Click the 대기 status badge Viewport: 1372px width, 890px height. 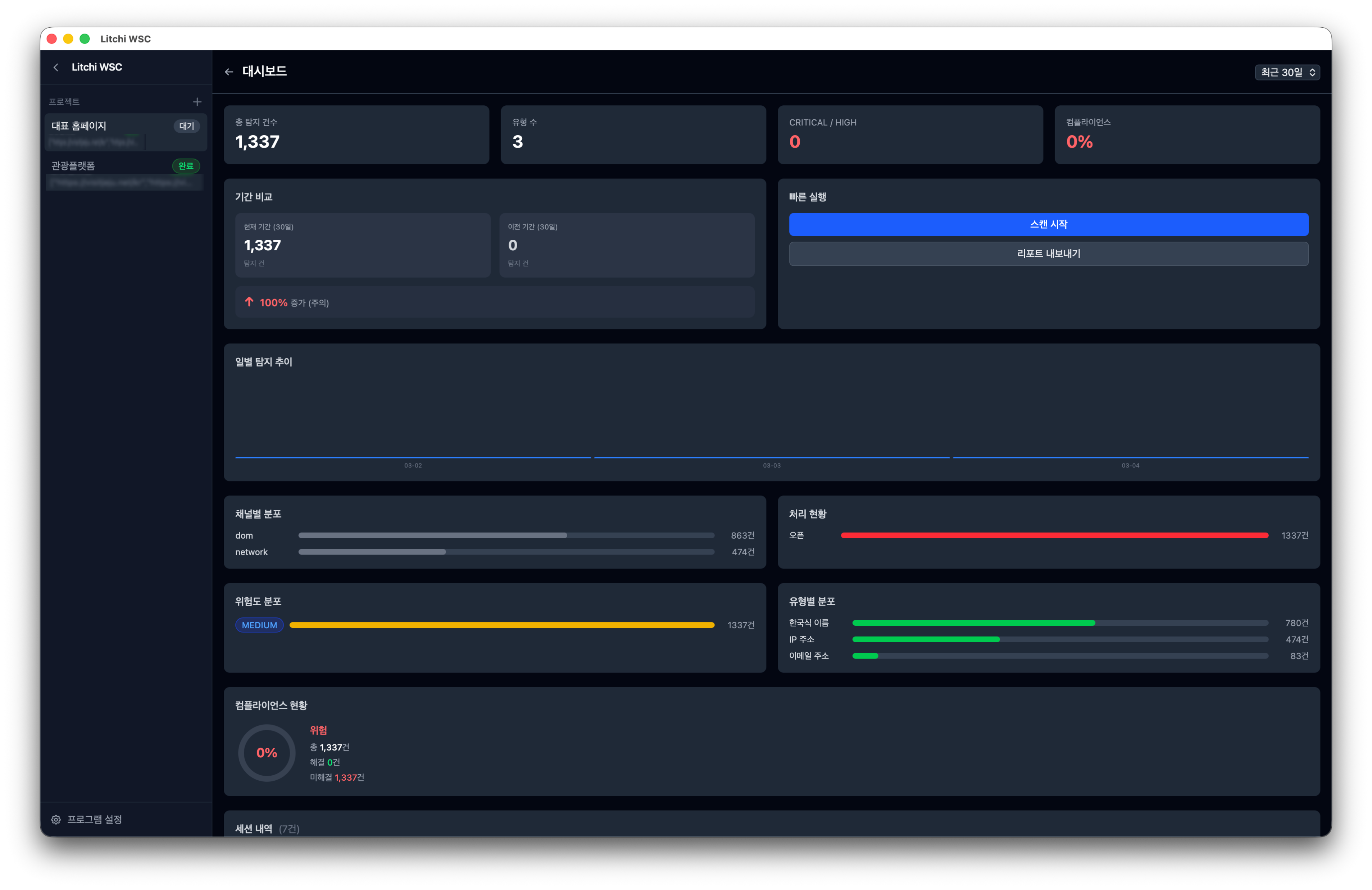click(186, 126)
